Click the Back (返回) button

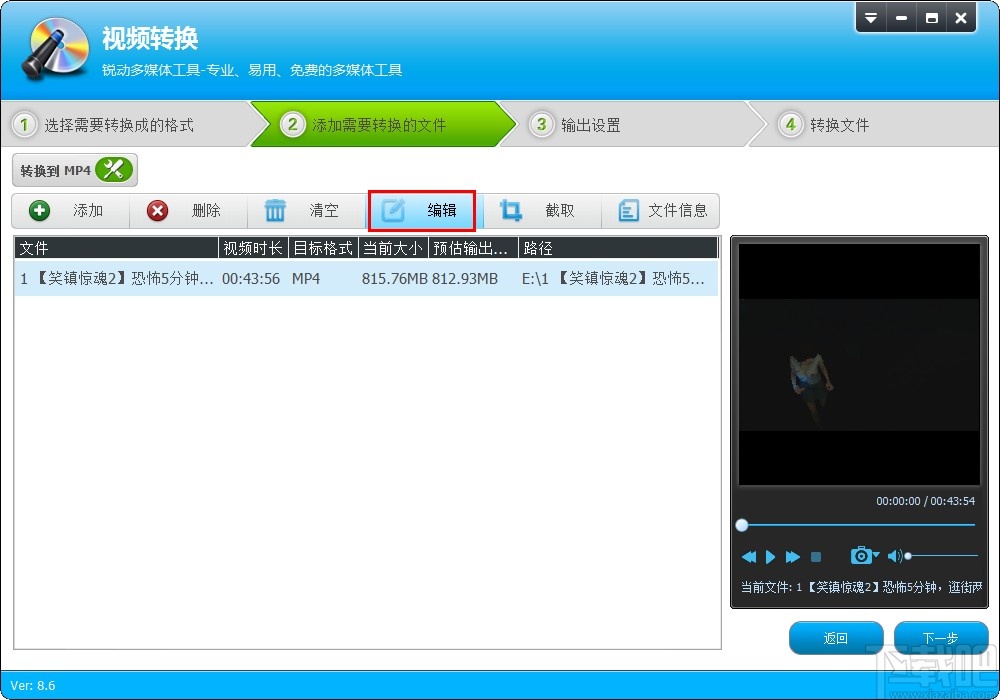pyautogui.click(x=835, y=638)
